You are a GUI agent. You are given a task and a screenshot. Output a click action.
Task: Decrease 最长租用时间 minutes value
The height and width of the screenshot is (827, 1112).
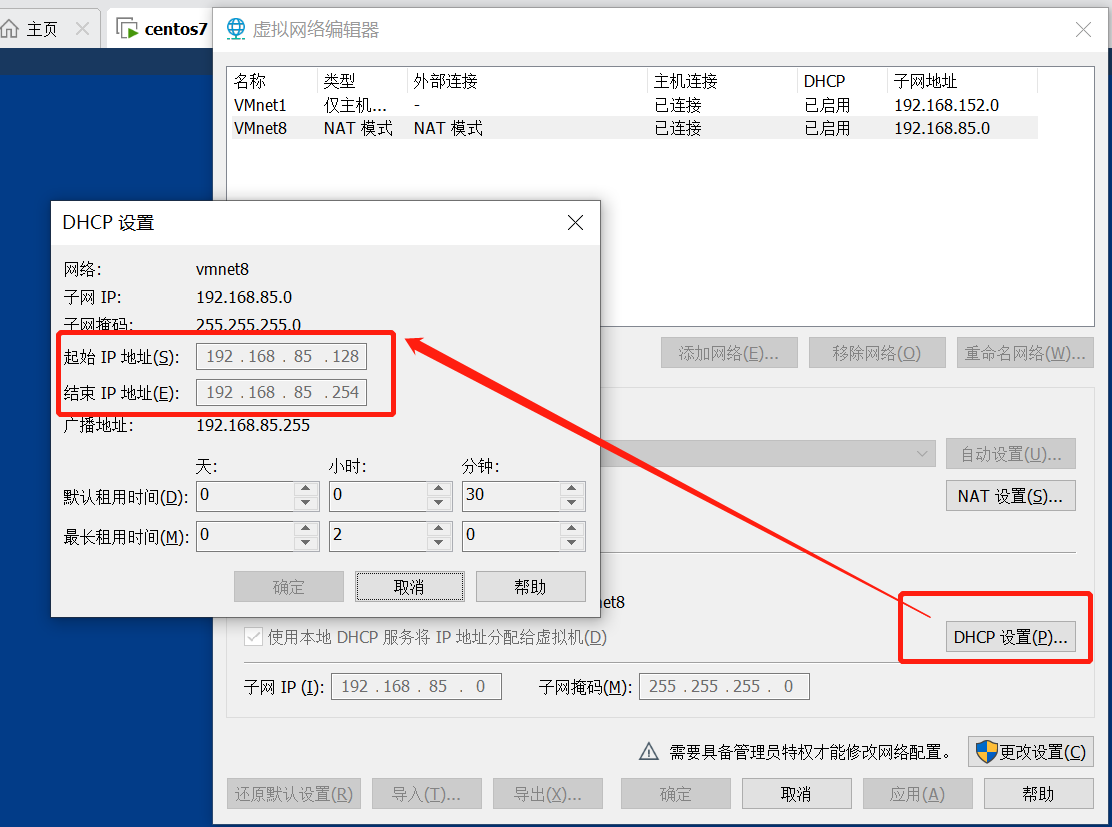click(572, 543)
